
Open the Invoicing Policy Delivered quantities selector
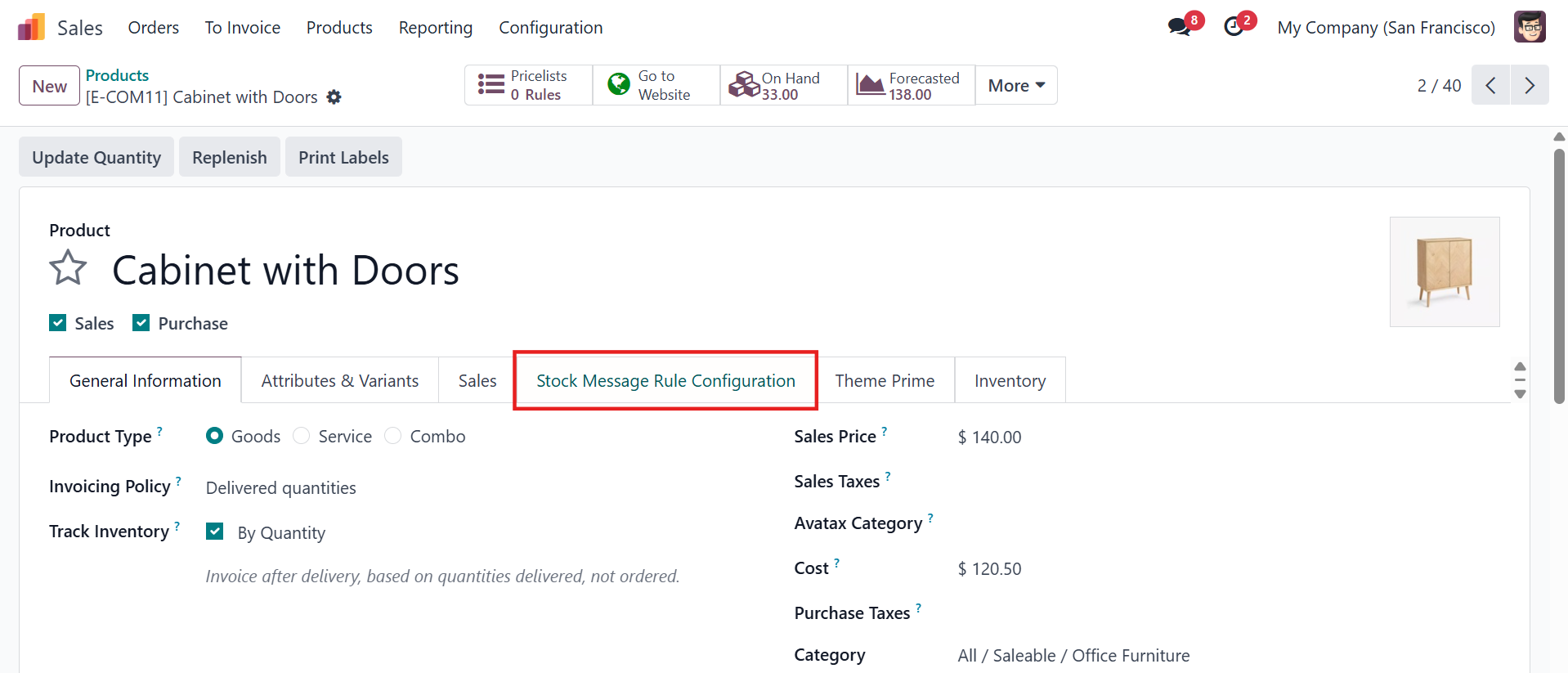[x=281, y=488]
